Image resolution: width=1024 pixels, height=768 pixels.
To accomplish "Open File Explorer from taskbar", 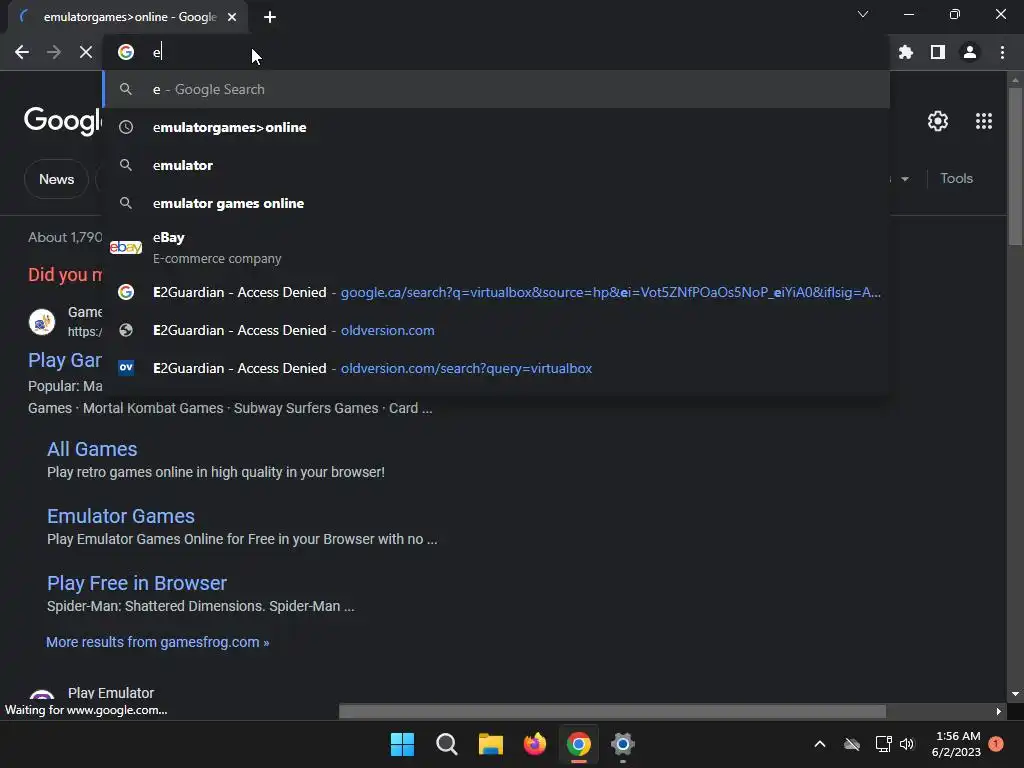I will click(x=490, y=744).
